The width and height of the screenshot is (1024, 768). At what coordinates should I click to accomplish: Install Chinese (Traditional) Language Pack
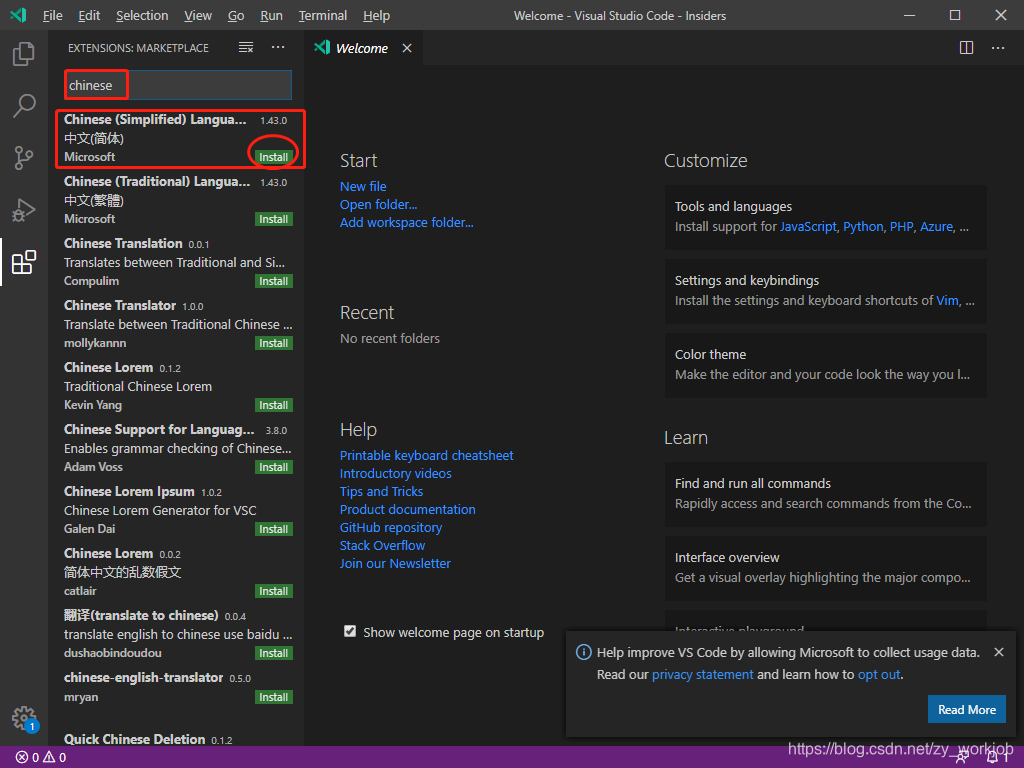click(273, 219)
